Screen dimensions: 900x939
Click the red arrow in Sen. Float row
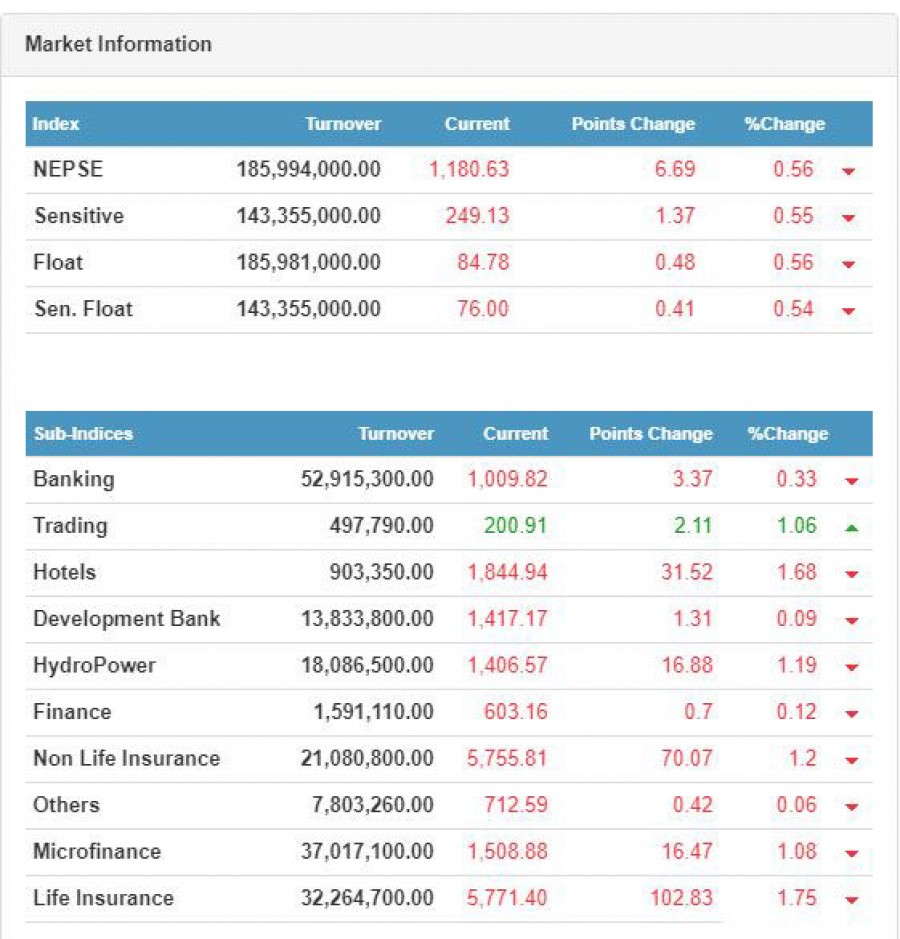click(x=849, y=311)
